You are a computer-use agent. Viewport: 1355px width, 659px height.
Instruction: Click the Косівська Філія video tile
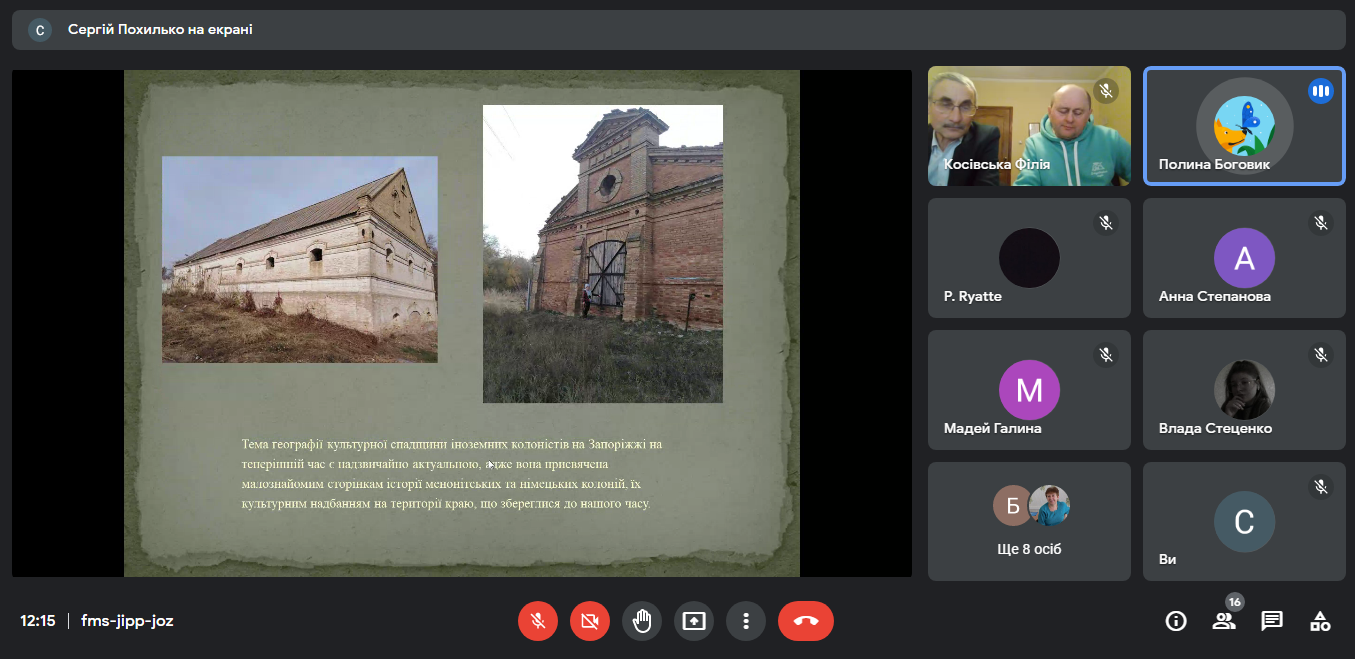pyautogui.click(x=1029, y=126)
